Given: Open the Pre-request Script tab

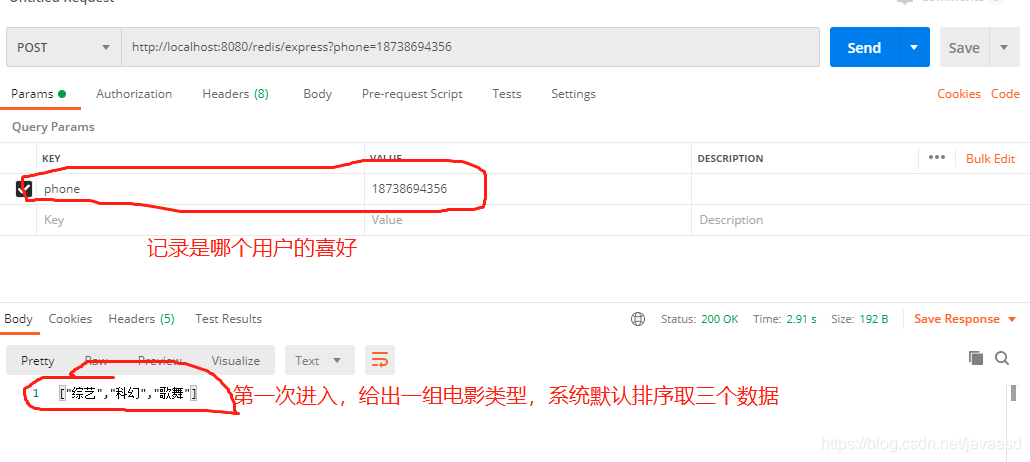Looking at the screenshot, I should pos(412,94).
